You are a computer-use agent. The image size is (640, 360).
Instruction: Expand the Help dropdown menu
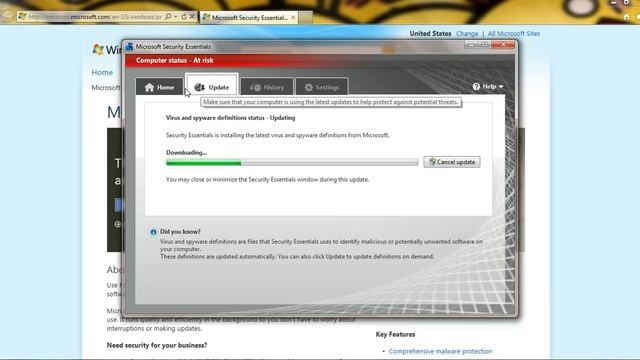[x=488, y=87]
